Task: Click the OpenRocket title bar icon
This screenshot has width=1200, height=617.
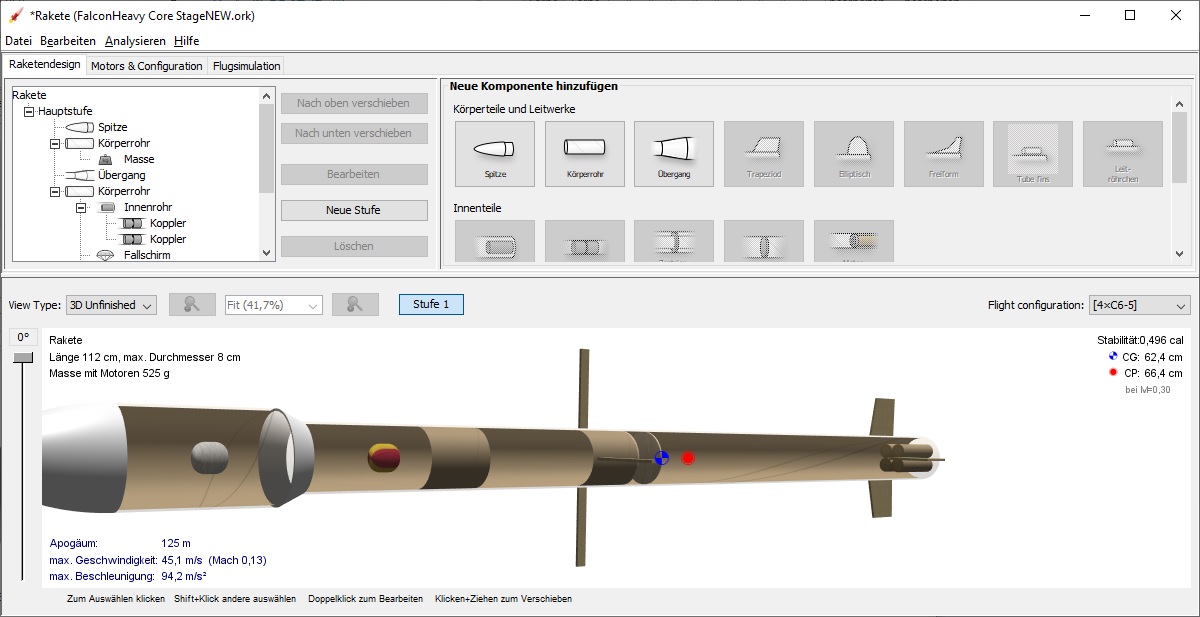Action: click(16, 15)
